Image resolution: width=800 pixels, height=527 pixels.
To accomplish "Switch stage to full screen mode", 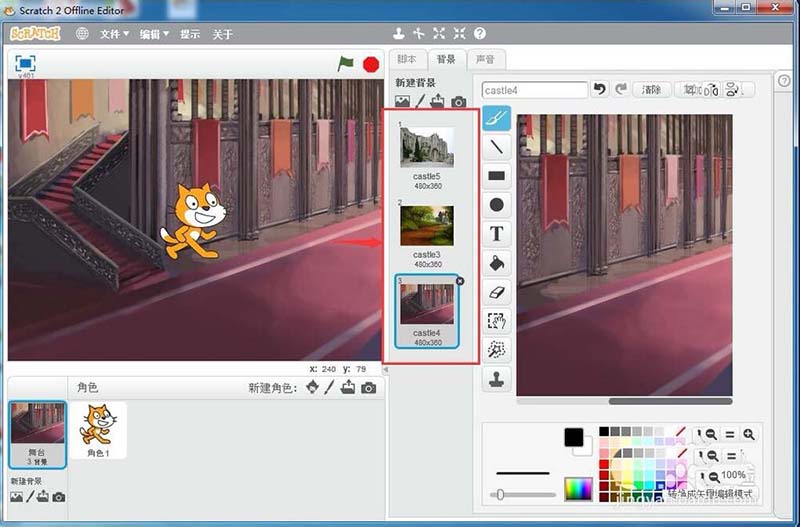I will tap(25, 63).
